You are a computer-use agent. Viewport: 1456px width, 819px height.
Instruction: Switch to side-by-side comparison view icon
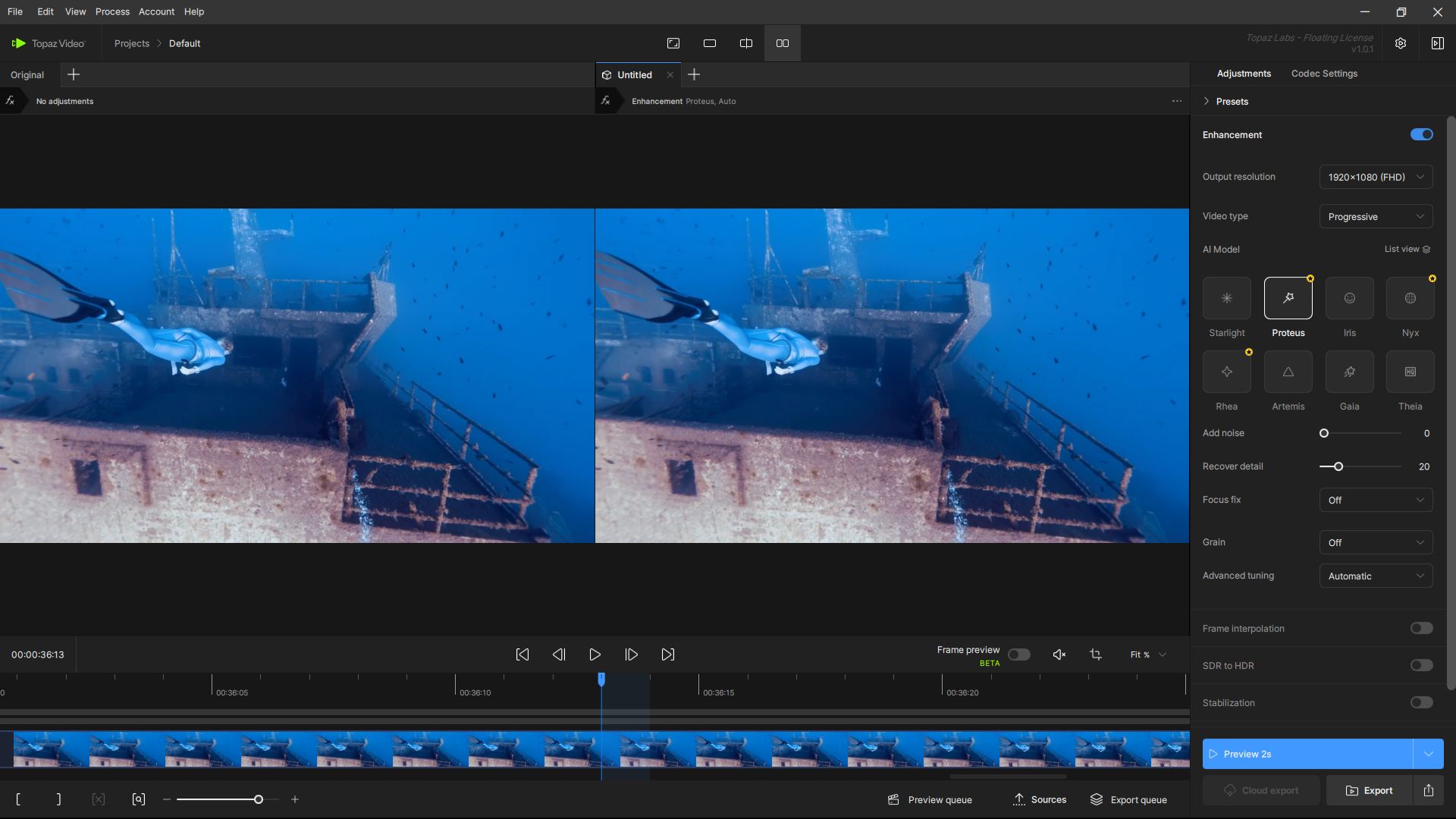pos(782,43)
